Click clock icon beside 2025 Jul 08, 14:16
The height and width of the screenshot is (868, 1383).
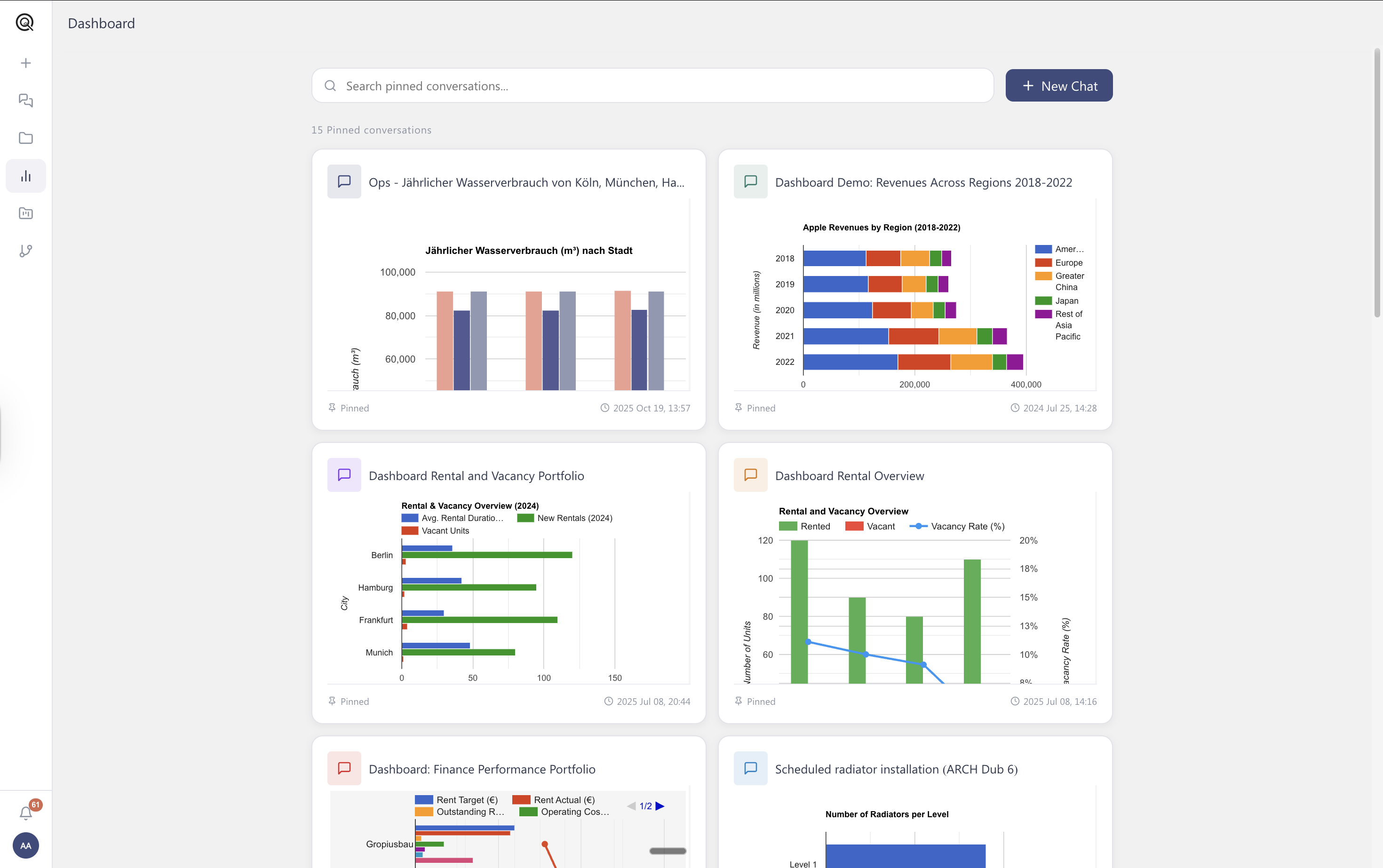(x=1015, y=701)
